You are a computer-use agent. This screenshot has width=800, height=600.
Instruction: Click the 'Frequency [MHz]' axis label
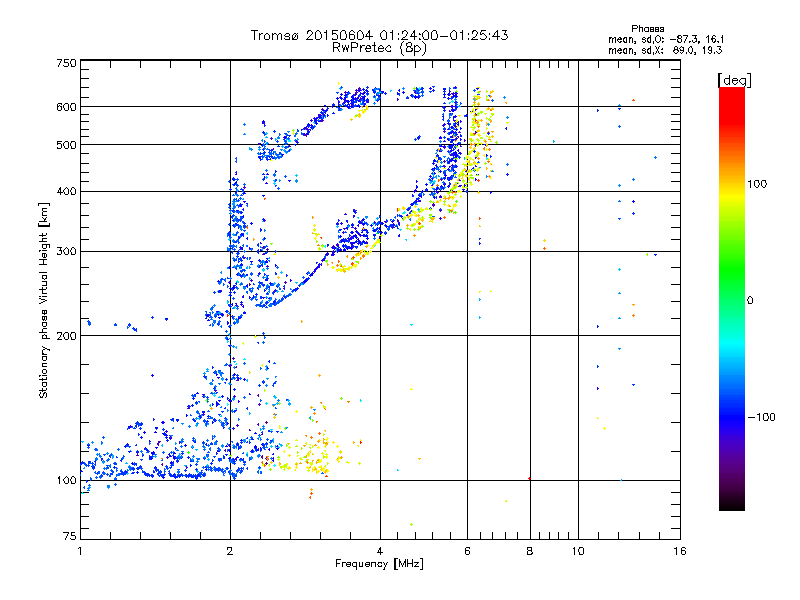379,564
